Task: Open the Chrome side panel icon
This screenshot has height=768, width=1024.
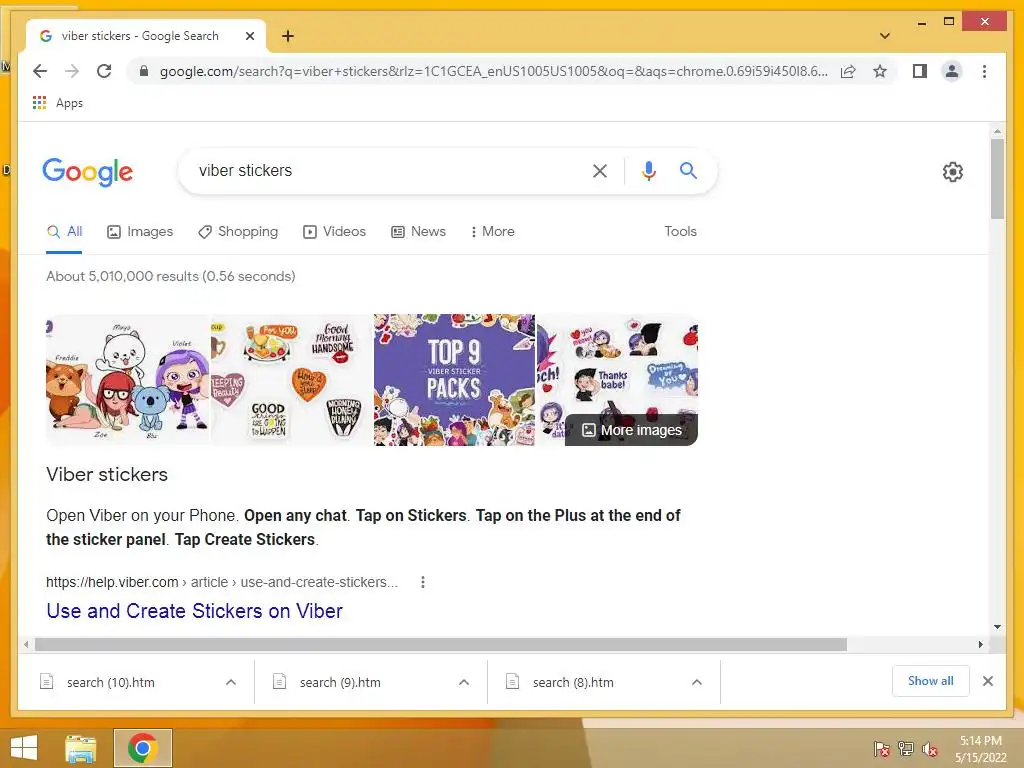Action: tap(920, 71)
